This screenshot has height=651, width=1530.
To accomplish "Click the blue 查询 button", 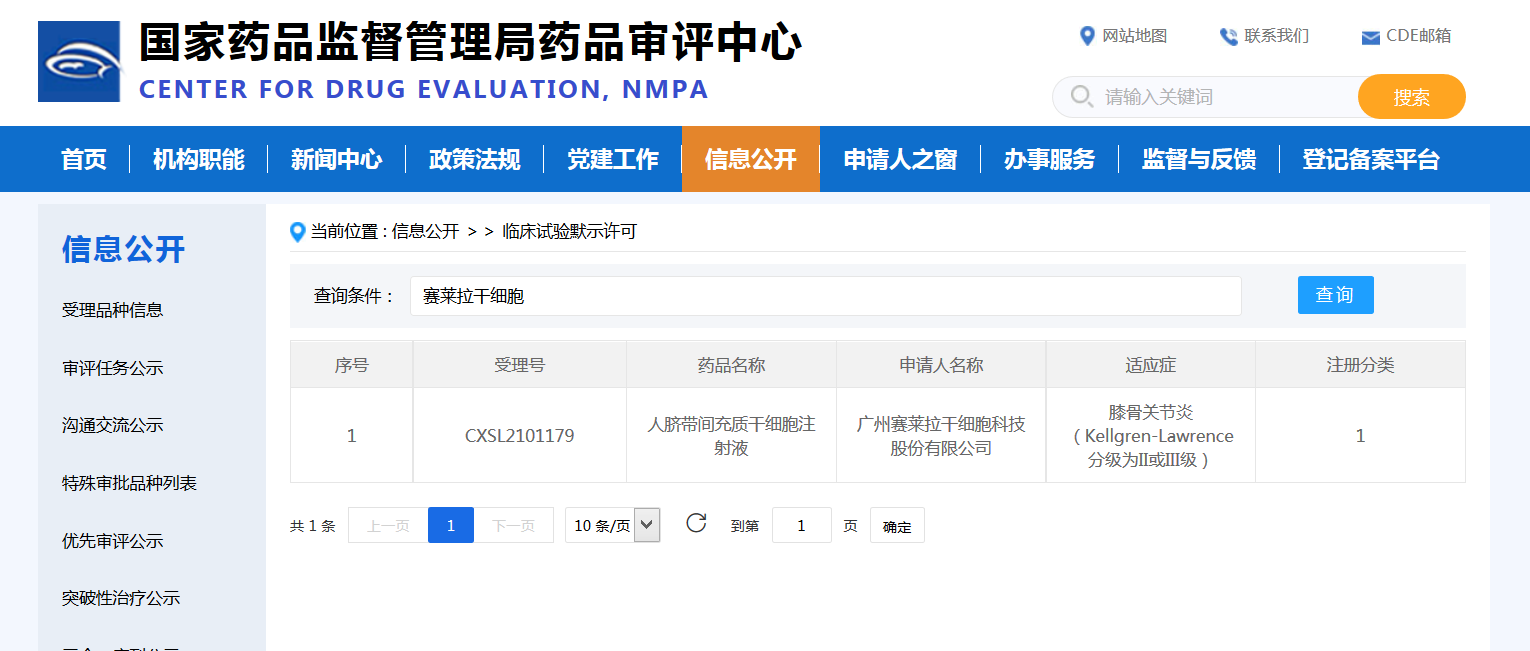I will pos(1336,295).
